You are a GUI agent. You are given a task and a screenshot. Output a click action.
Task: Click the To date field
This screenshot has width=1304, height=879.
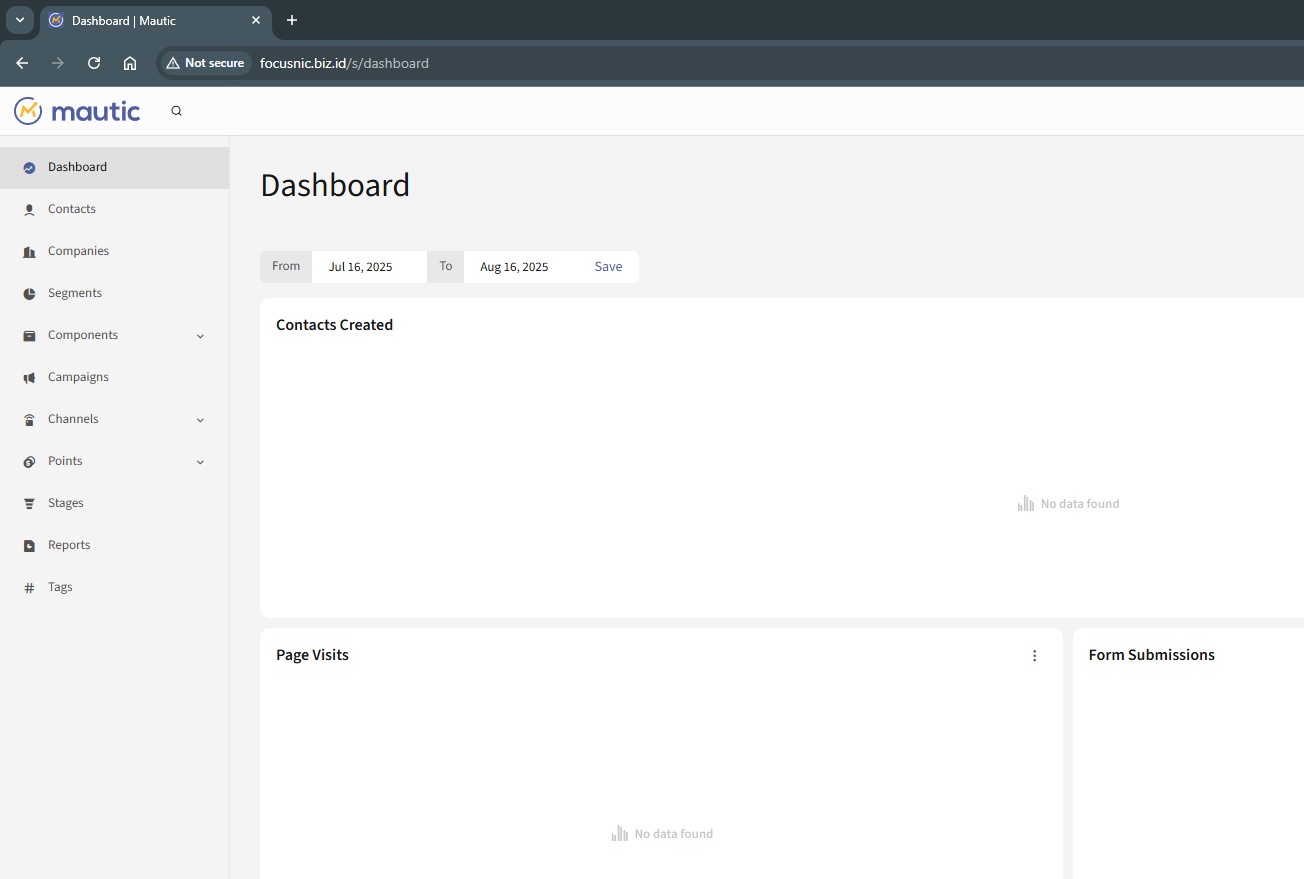[520, 267]
